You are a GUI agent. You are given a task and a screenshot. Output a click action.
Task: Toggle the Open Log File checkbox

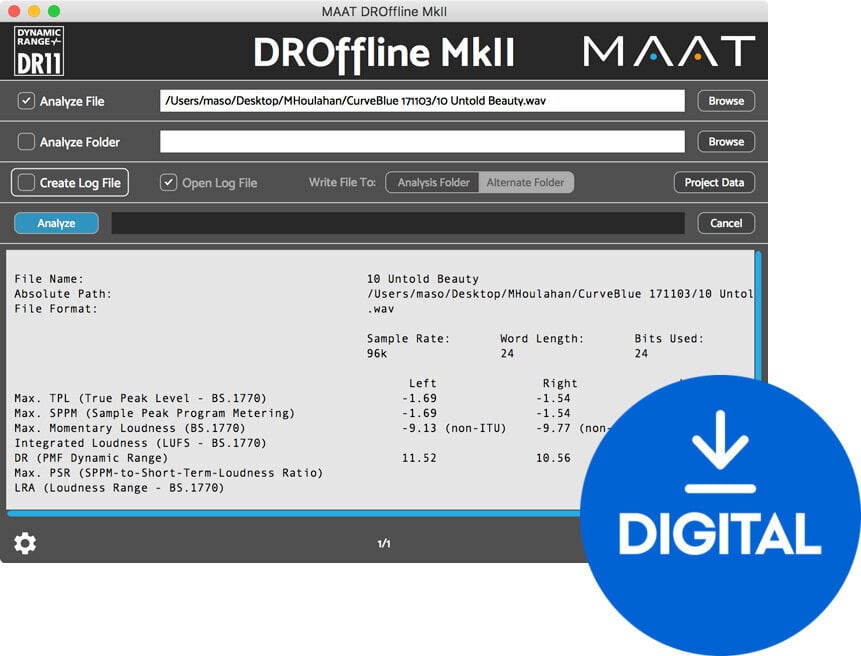[168, 182]
